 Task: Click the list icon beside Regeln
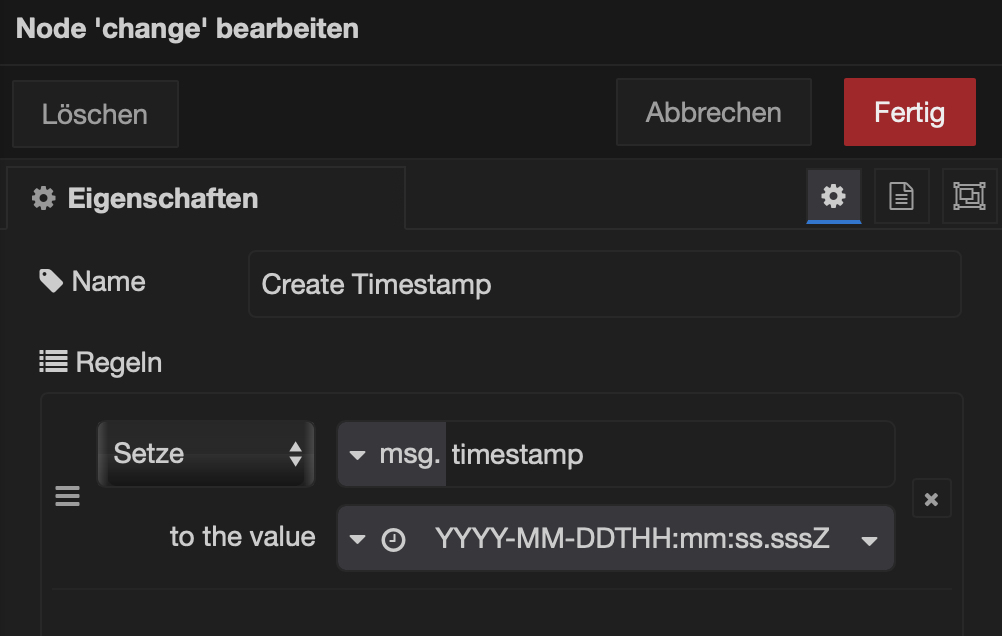[x=52, y=361]
